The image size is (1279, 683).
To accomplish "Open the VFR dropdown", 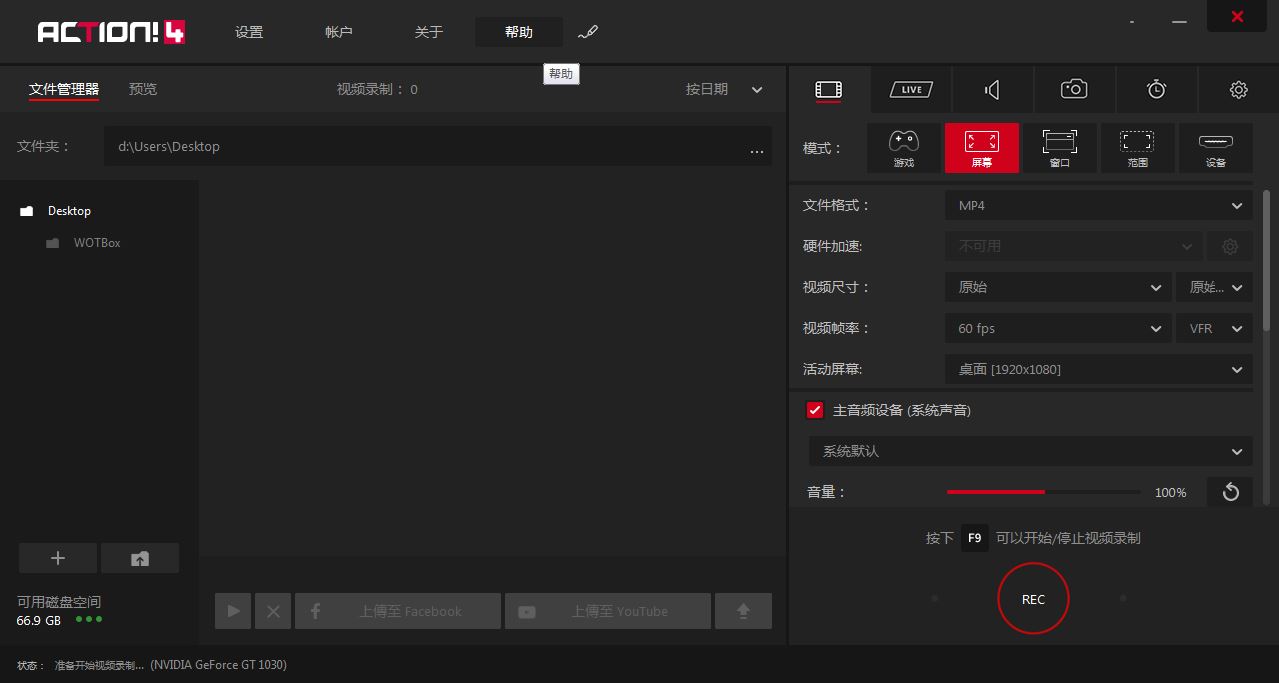I will coord(1214,328).
